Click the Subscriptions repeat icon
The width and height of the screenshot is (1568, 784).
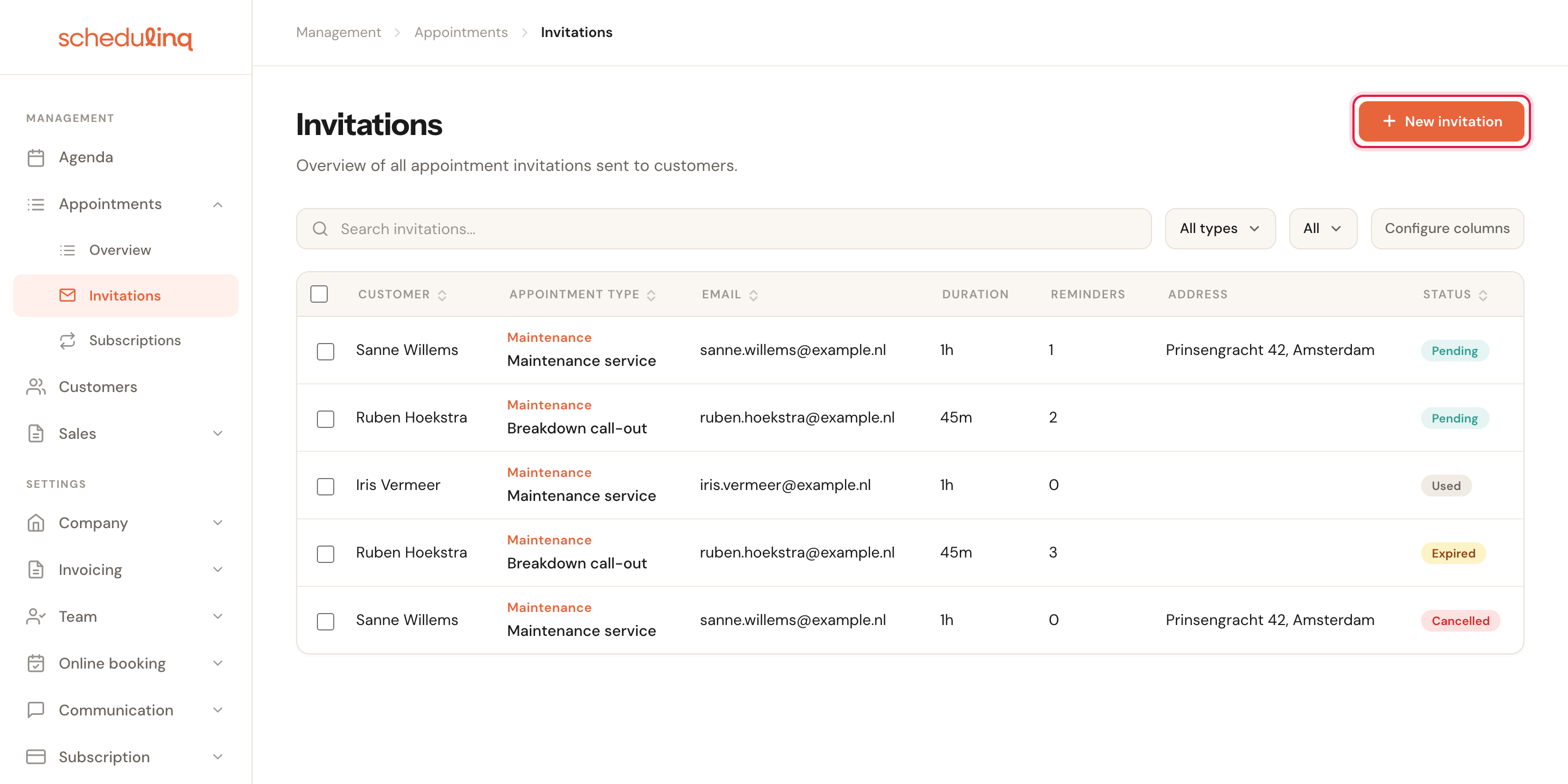click(68, 340)
